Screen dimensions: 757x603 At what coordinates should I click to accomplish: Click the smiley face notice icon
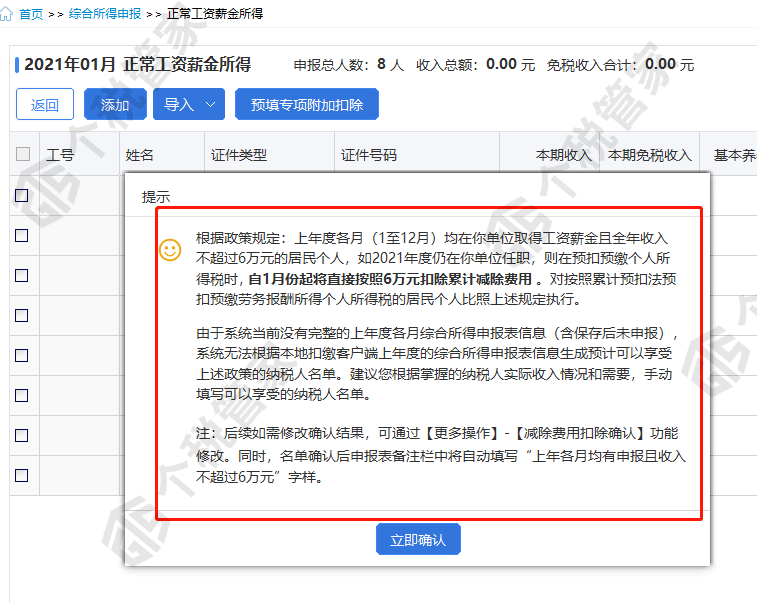pos(170,250)
